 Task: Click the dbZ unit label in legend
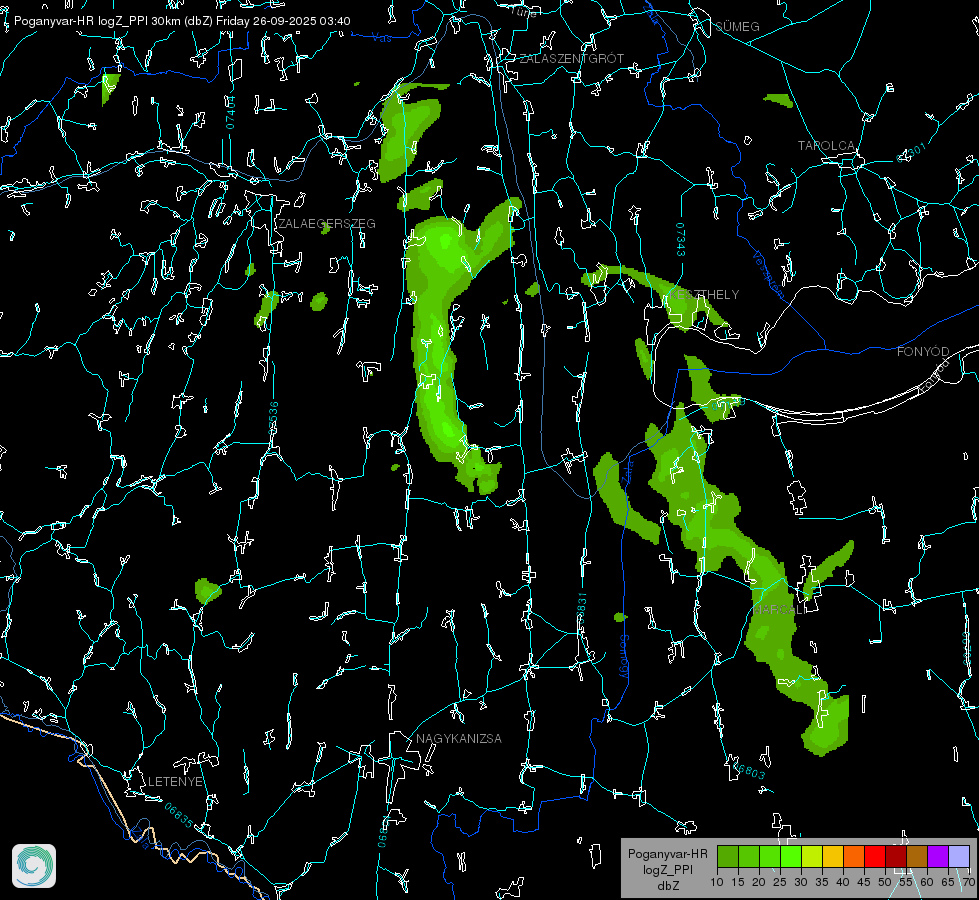click(667, 886)
